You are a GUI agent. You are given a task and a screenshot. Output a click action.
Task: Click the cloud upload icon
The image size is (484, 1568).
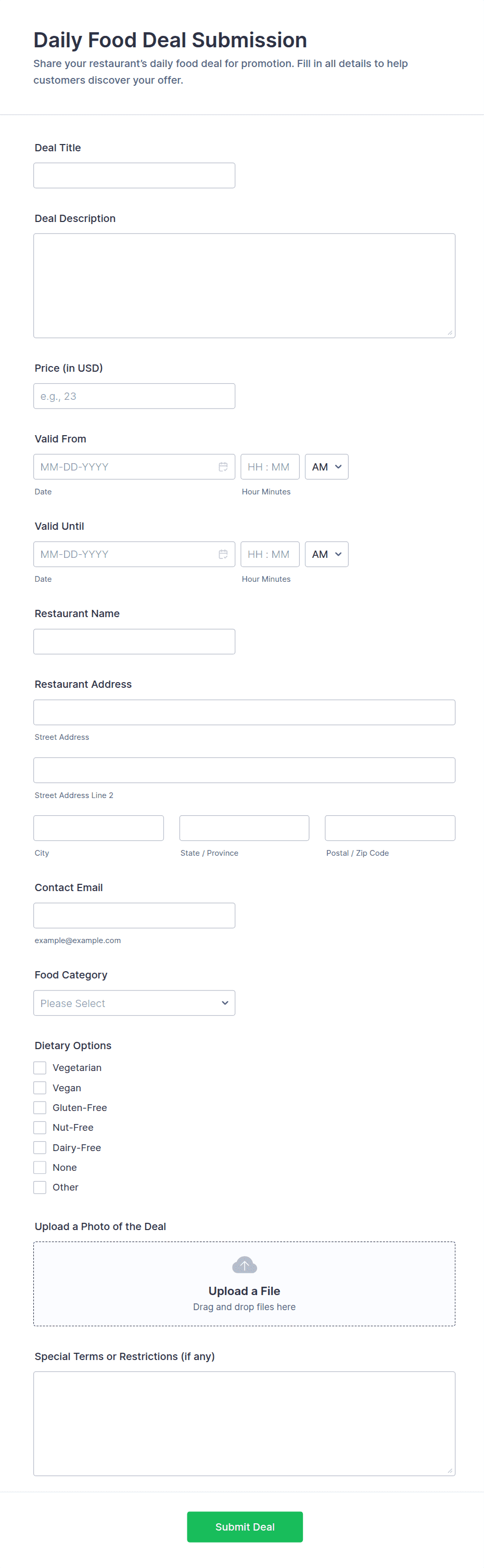coord(245,1265)
